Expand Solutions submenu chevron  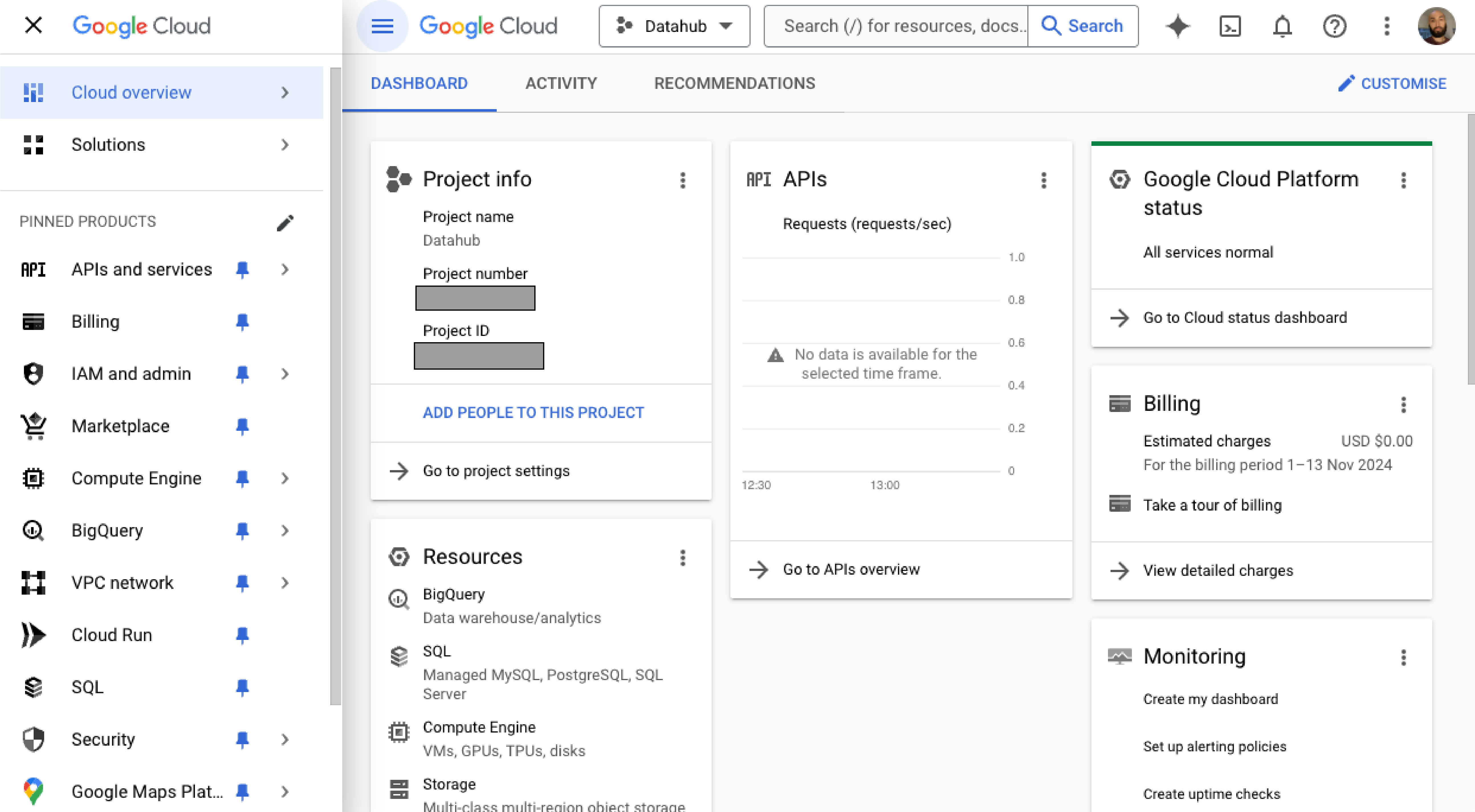pyautogui.click(x=285, y=145)
